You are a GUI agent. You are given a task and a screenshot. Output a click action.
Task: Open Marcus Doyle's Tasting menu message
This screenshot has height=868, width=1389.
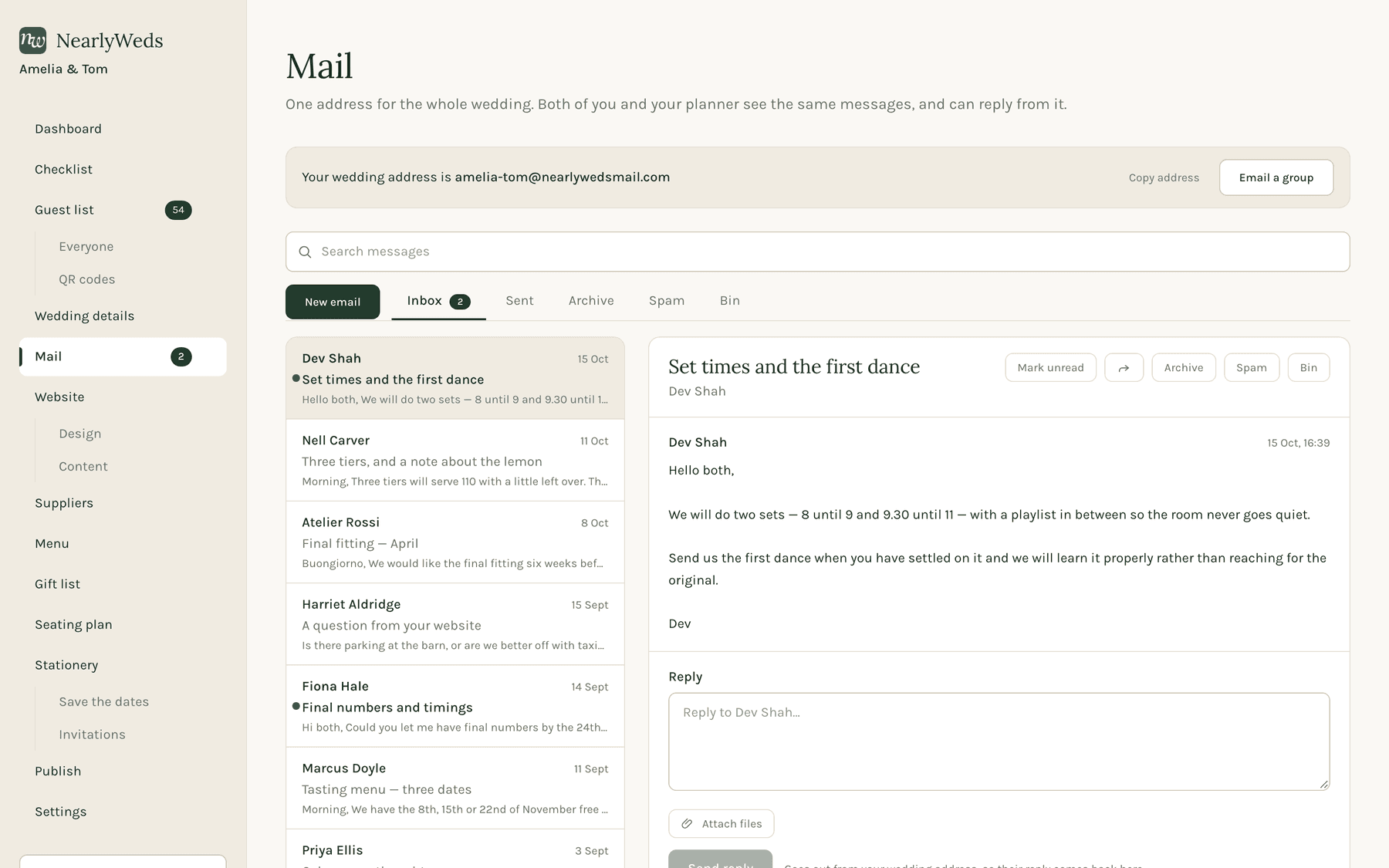[455, 789]
